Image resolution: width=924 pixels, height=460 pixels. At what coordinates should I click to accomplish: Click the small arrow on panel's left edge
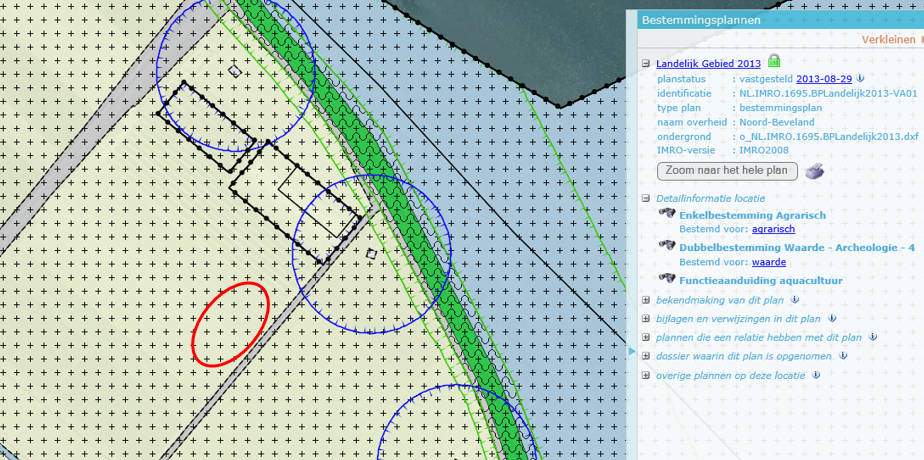pyautogui.click(x=632, y=352)
